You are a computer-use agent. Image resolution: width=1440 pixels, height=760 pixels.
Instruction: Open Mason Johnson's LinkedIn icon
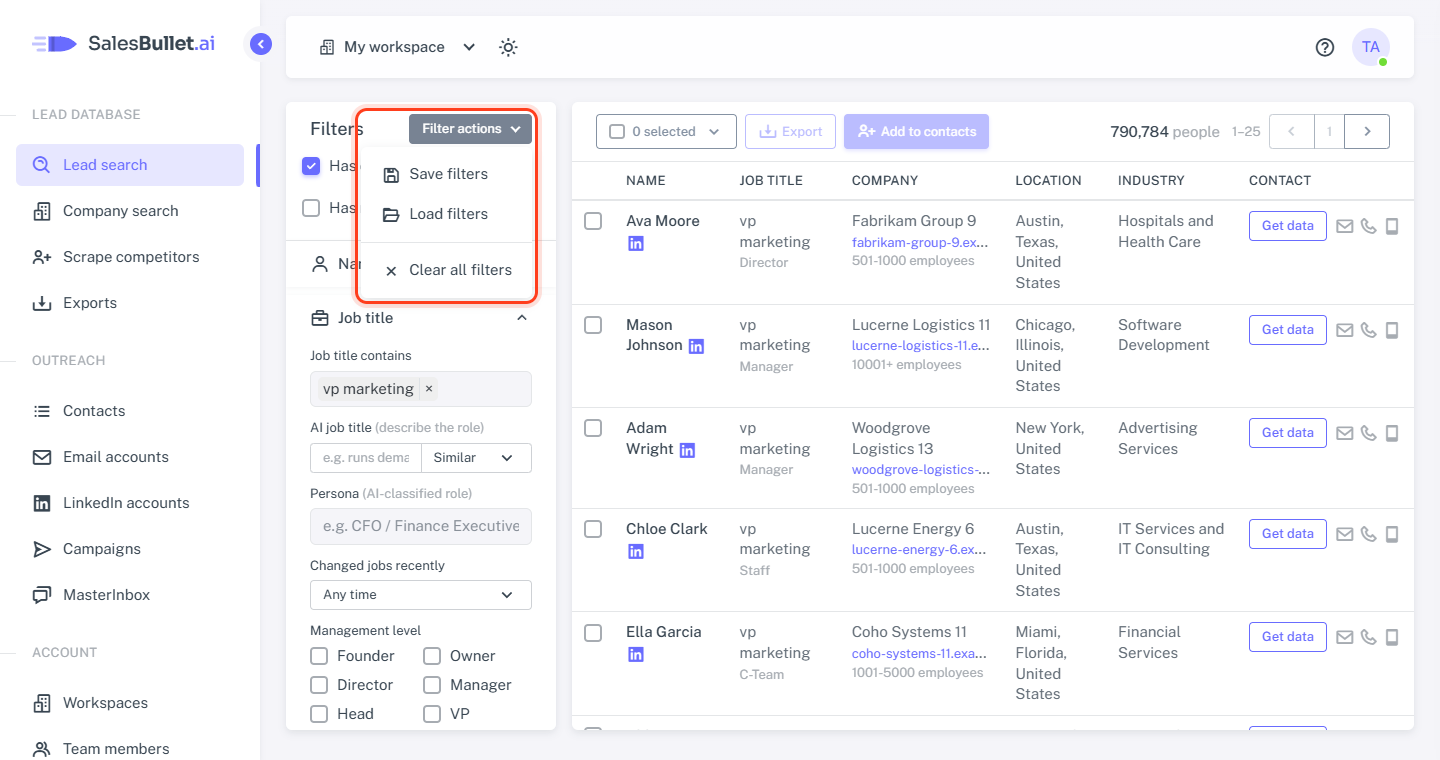pyautogui.click(x=697, y=346)
